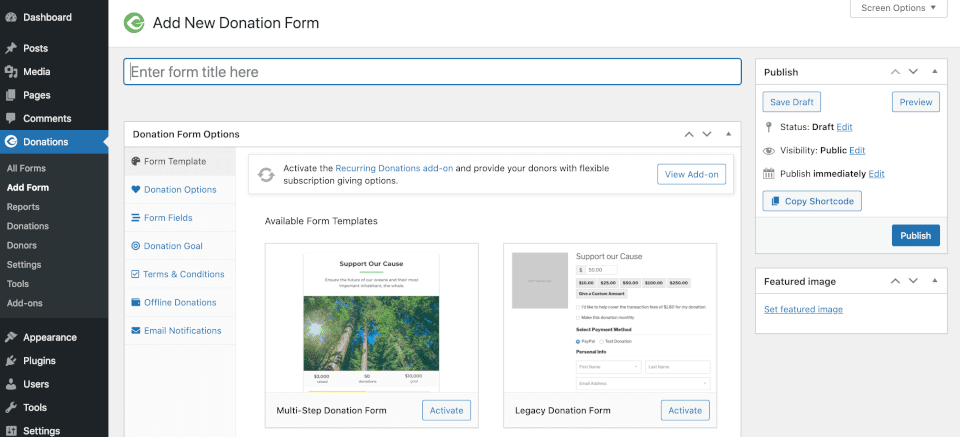Click the Plugins plug icon
Image resolution: width=960 pixels, height=437 pixels.
pos(10,360)
